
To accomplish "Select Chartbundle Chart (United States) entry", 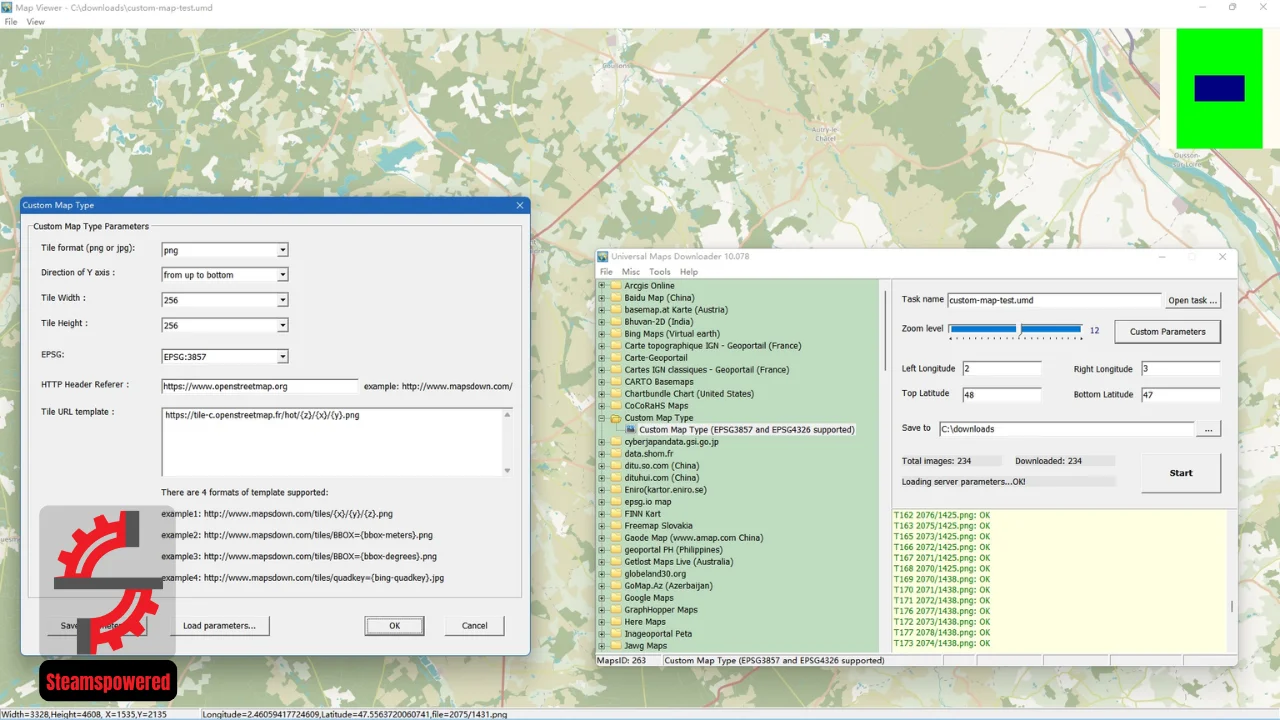I will click(x=689, y=394).
